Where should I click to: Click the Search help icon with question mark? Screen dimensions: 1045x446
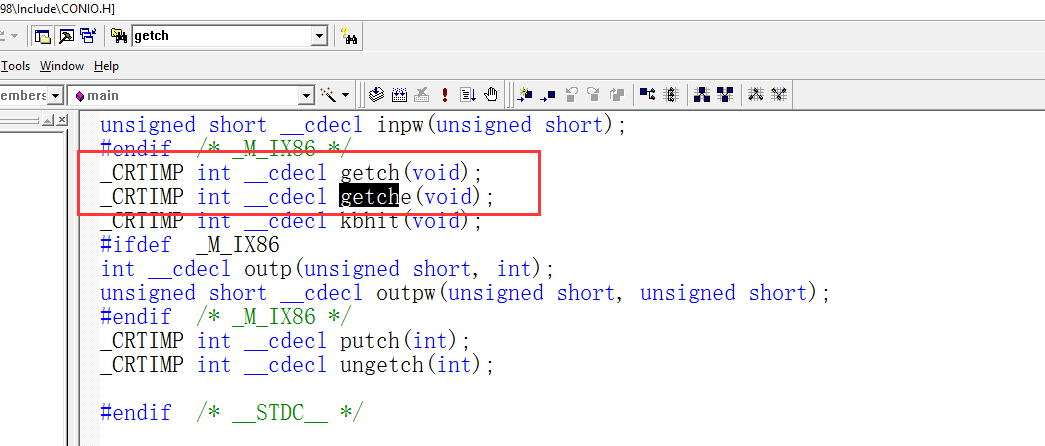coord(349,37)
